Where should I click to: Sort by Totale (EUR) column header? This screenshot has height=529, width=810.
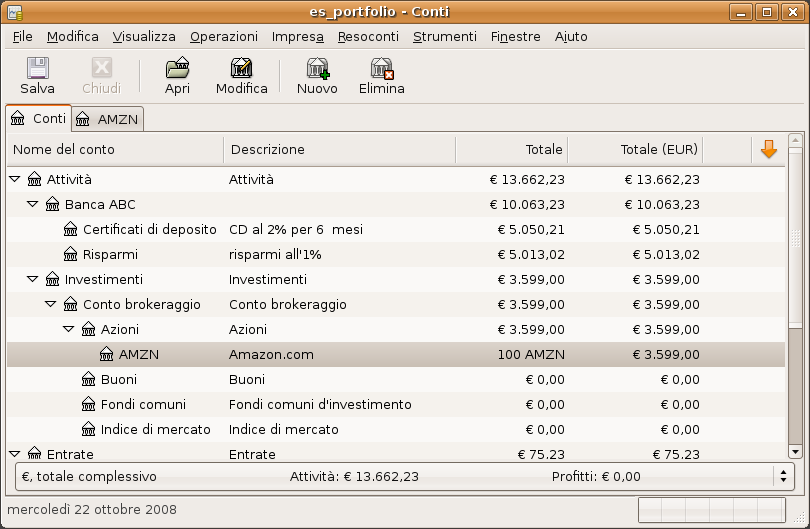click(x=635, y=150)
